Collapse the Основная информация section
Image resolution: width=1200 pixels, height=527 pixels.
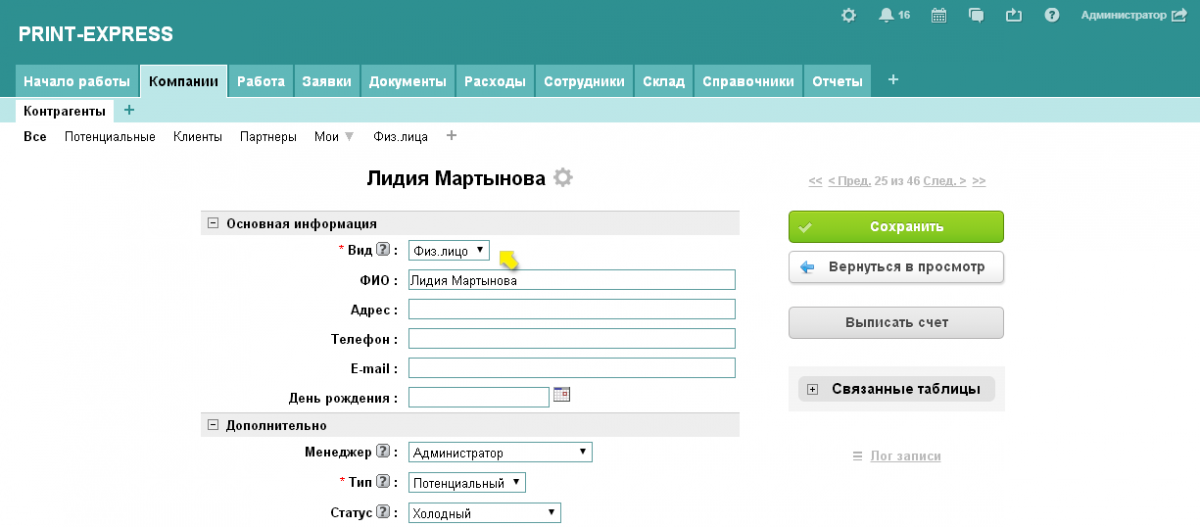click(x=213, y=224)
